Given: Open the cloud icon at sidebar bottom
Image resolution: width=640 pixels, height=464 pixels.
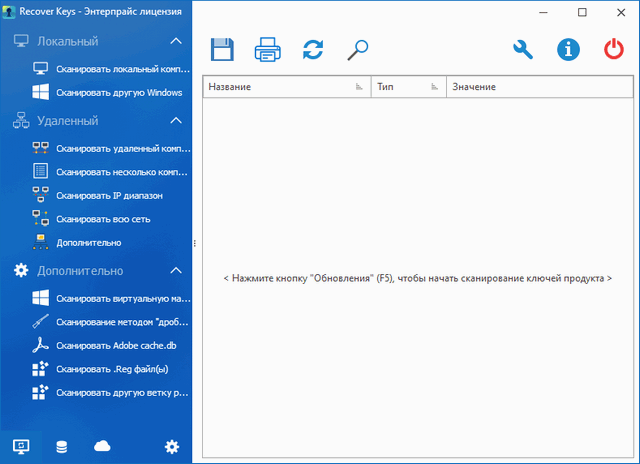Looking at the screenshot, I should click(x=101, y=446).
